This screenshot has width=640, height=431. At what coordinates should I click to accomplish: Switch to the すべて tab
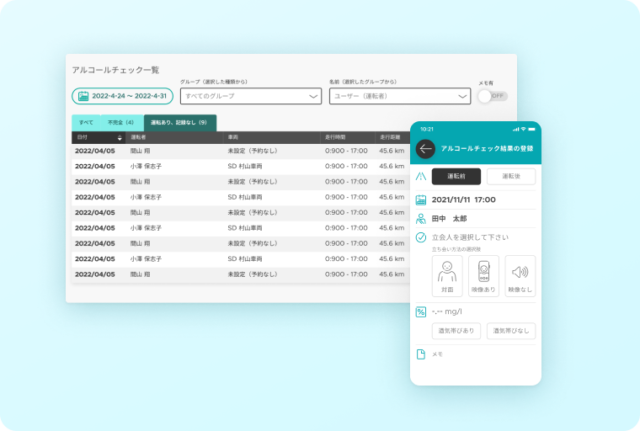[84, 122]
